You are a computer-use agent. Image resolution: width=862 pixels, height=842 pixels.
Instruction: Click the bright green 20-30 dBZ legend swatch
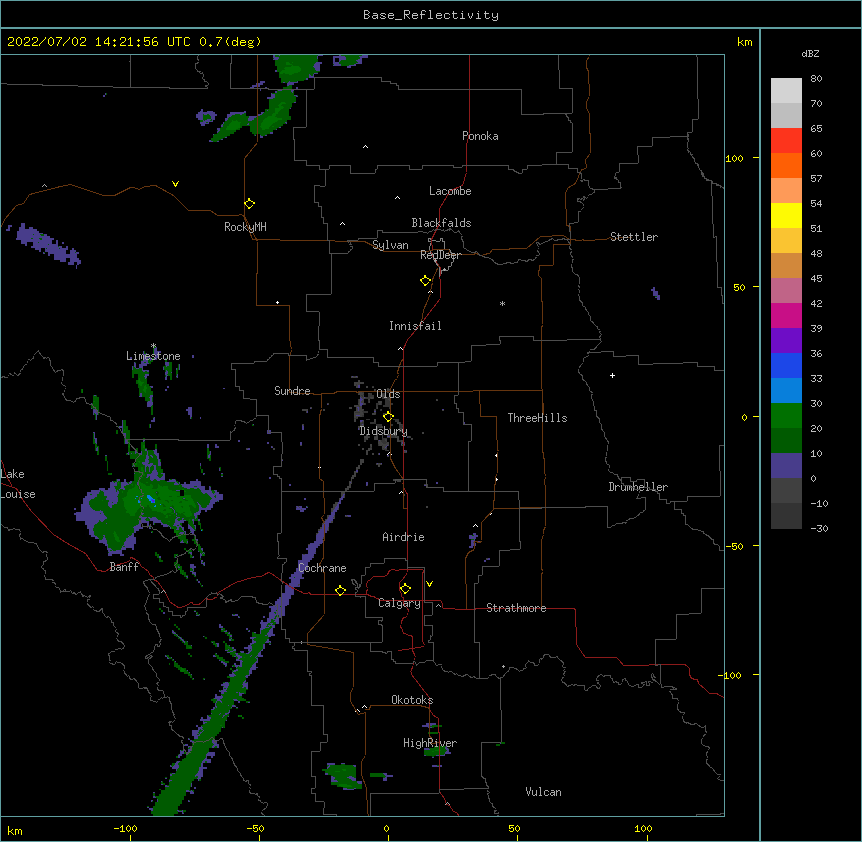pyautogui.click(x=786, y=416)
